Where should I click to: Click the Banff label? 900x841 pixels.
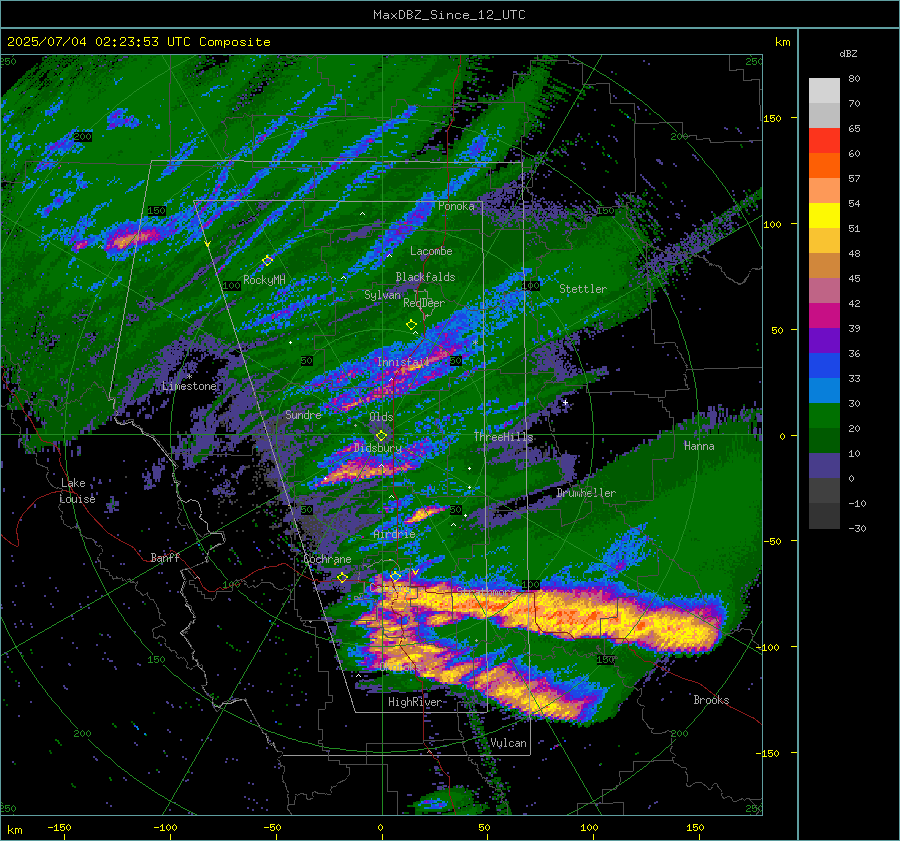click(x=165, y=558)
